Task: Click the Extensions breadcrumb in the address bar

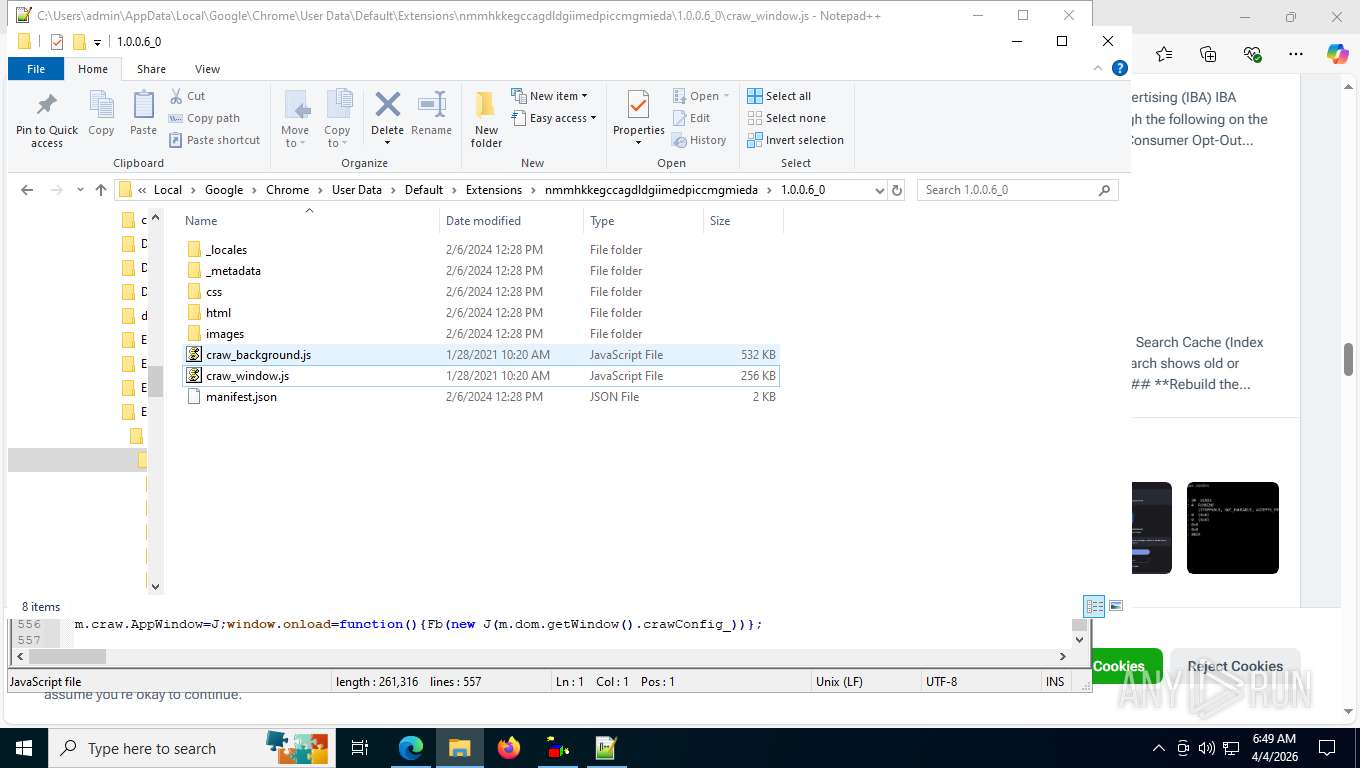Action: pos(493,190)
